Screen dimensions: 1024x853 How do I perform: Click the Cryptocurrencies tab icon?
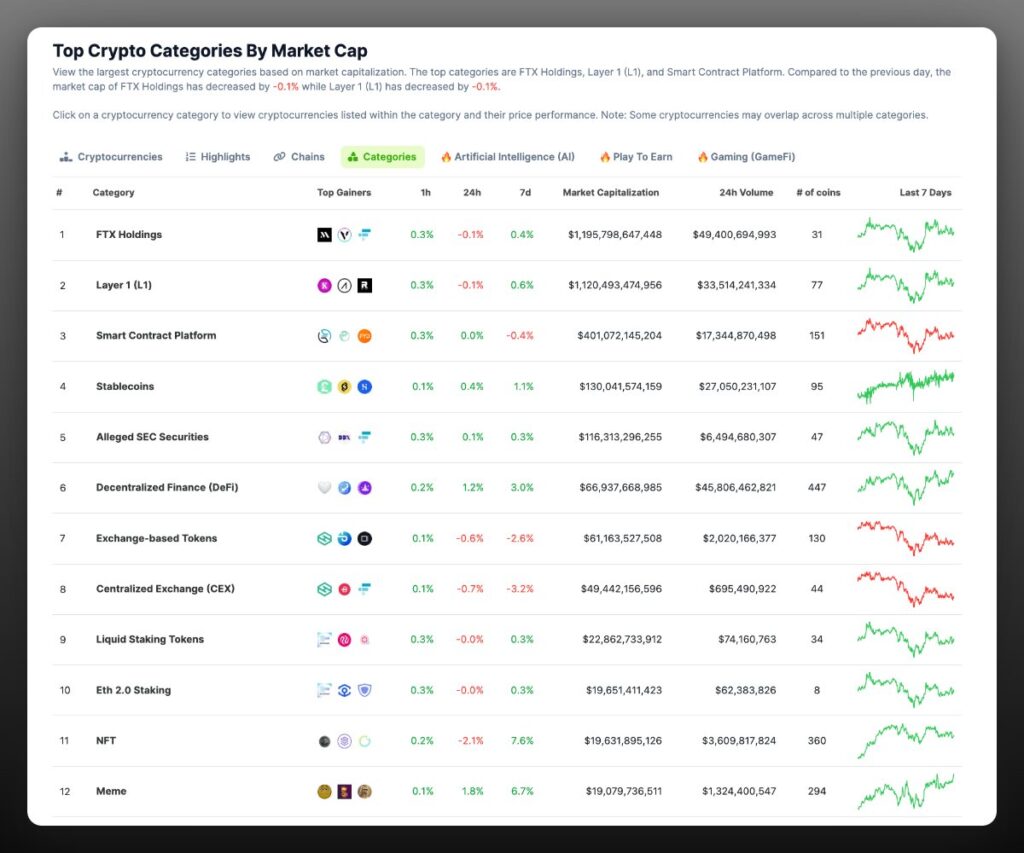point(65,157)
